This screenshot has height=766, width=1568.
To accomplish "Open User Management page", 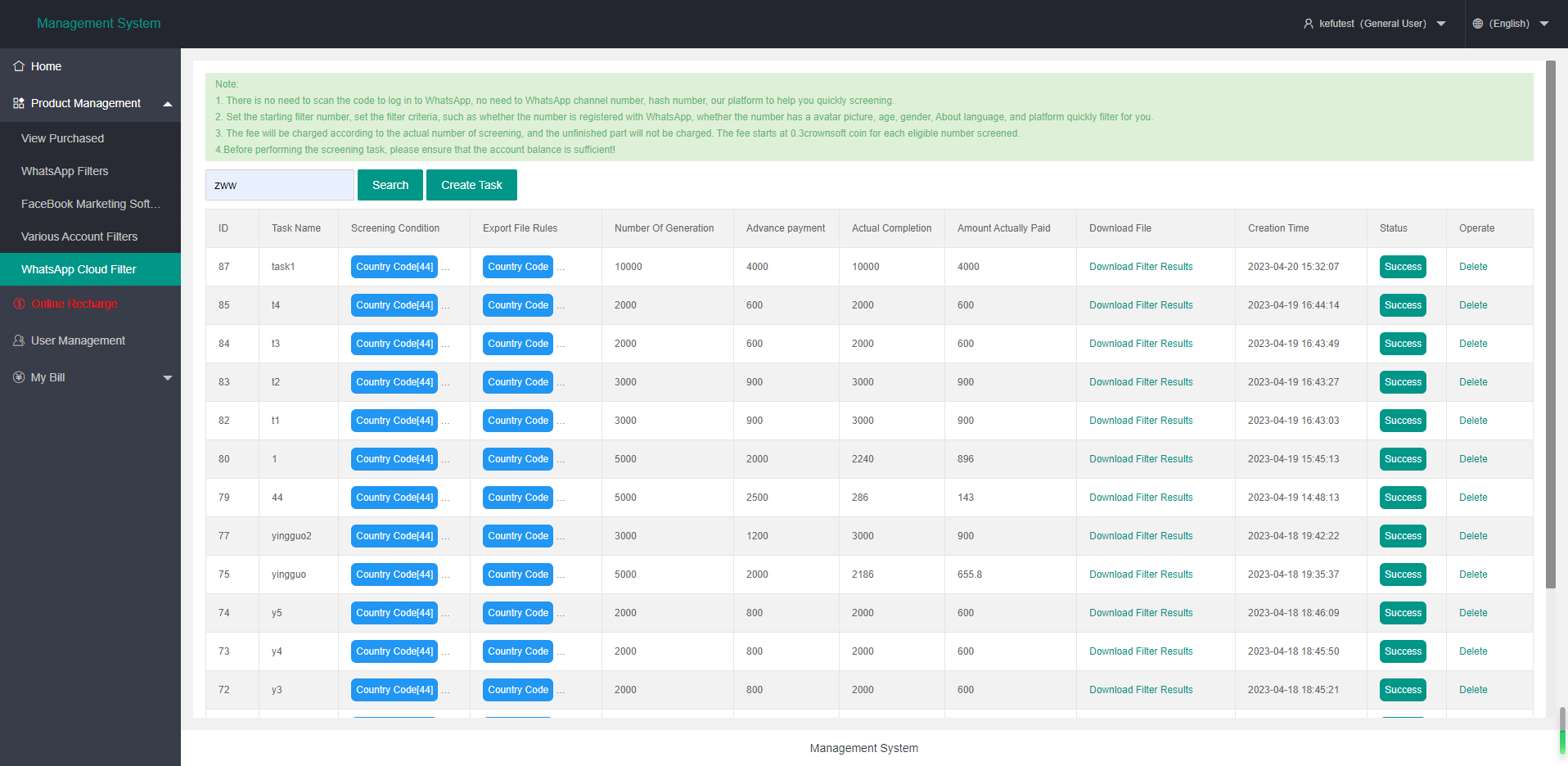I will pos(90,340).
